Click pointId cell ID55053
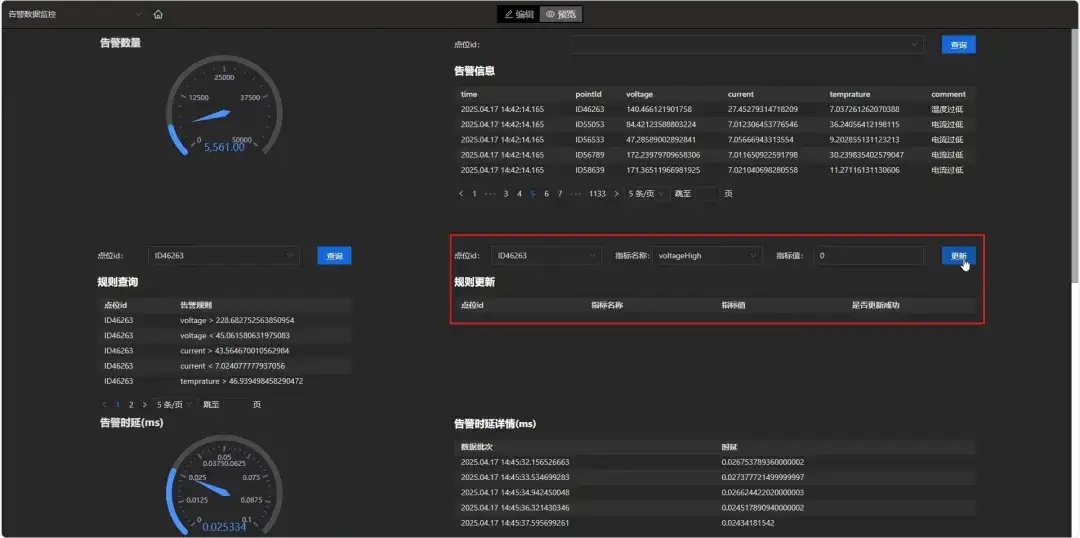This screenshot has height=538, width=1080. [x=590, y=125]
